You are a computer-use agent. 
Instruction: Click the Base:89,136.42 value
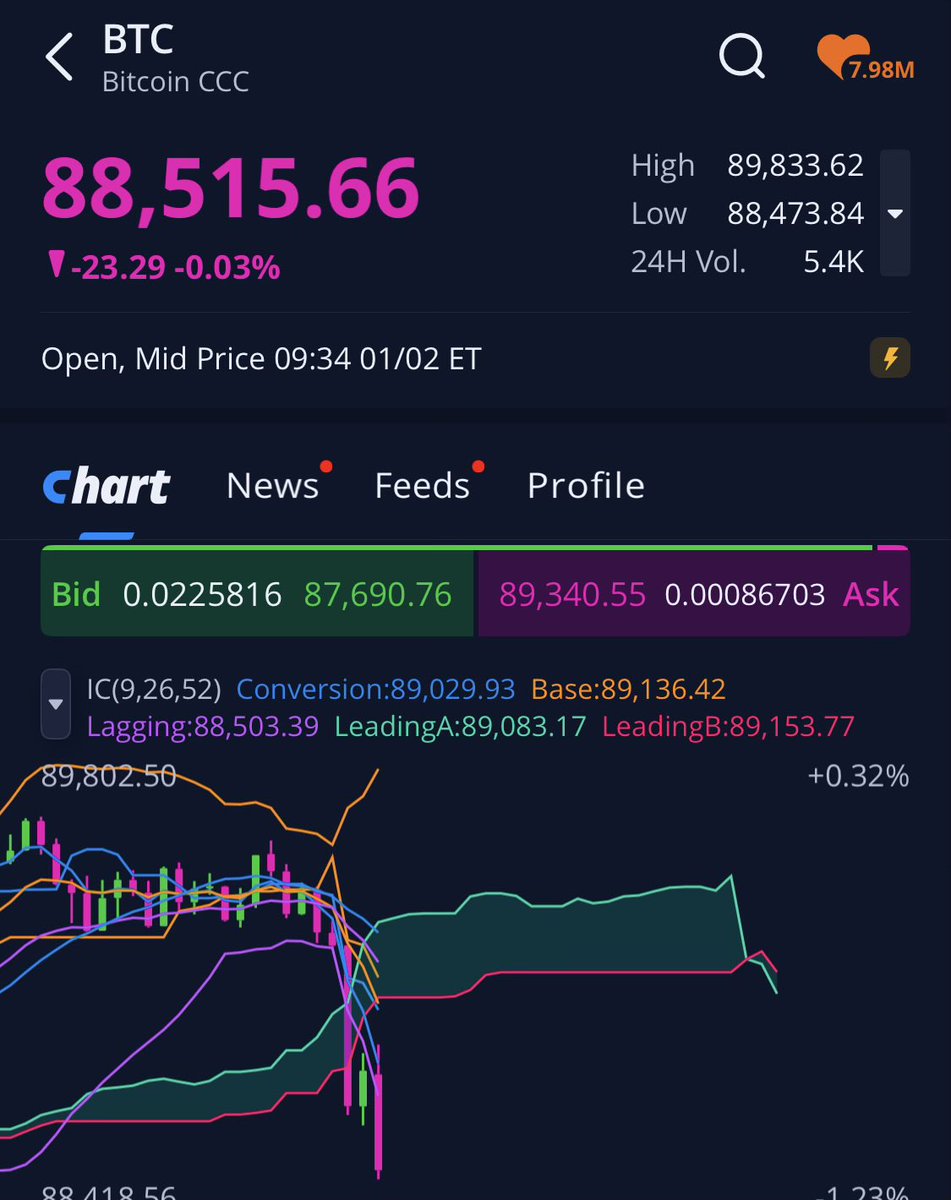(x=629, y=689)
